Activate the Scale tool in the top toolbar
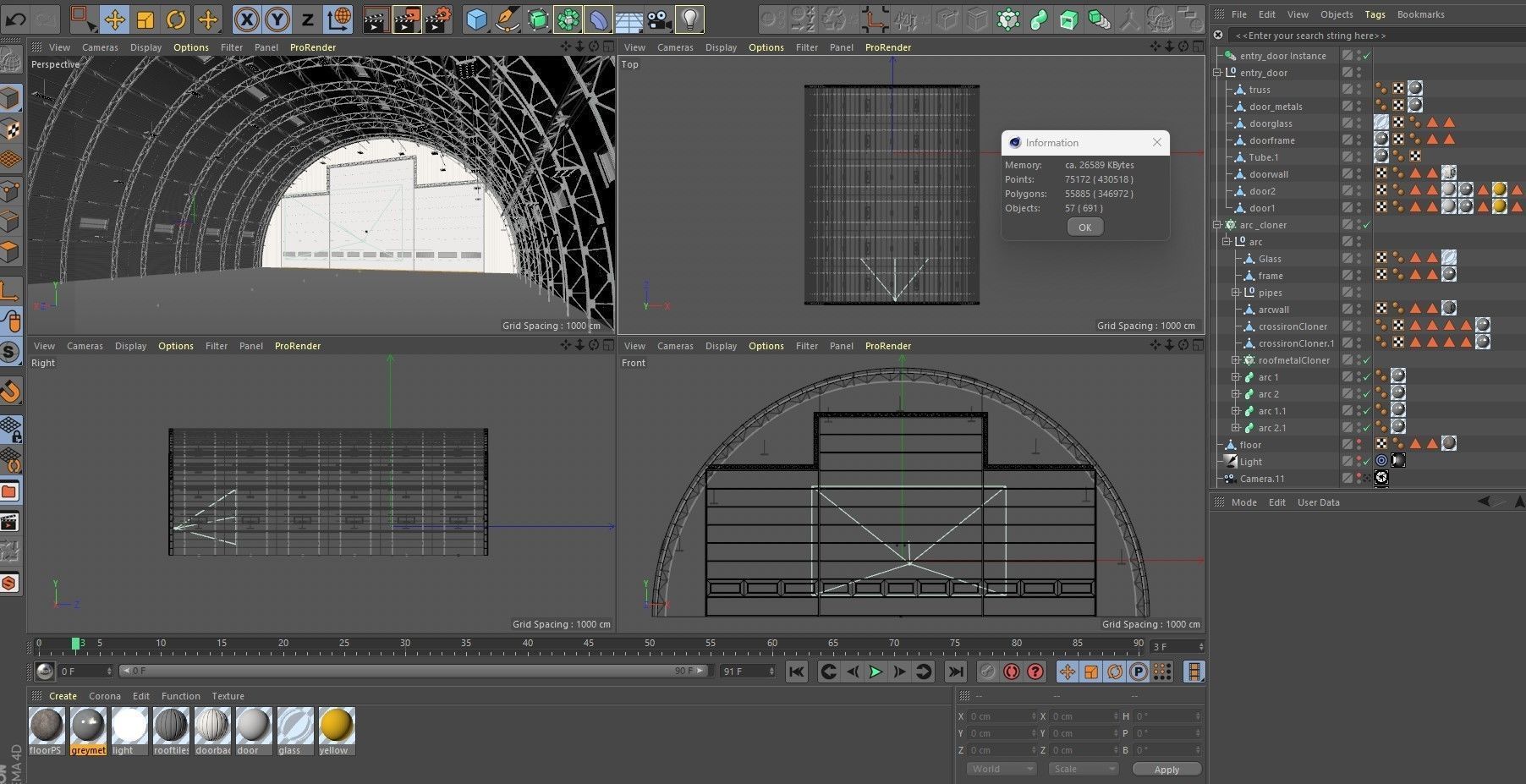Screen dimensions: 1526x784 point(145,19)
